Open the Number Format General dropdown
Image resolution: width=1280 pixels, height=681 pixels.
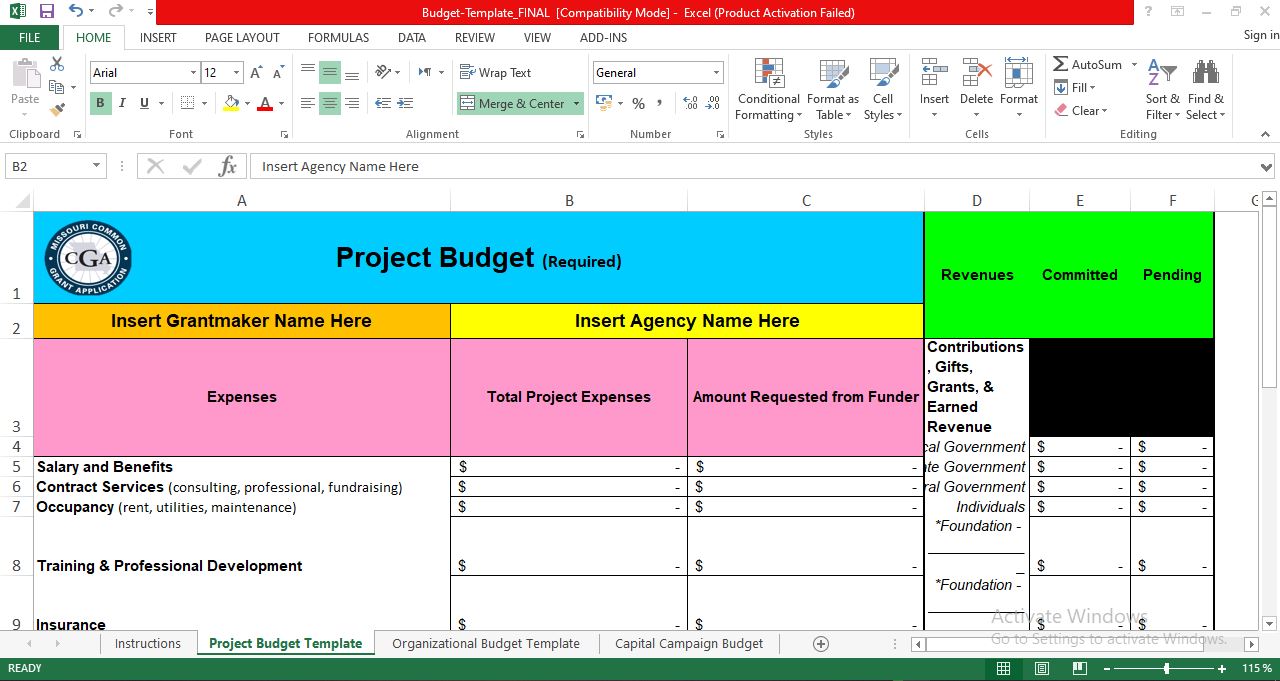[714, 72]
